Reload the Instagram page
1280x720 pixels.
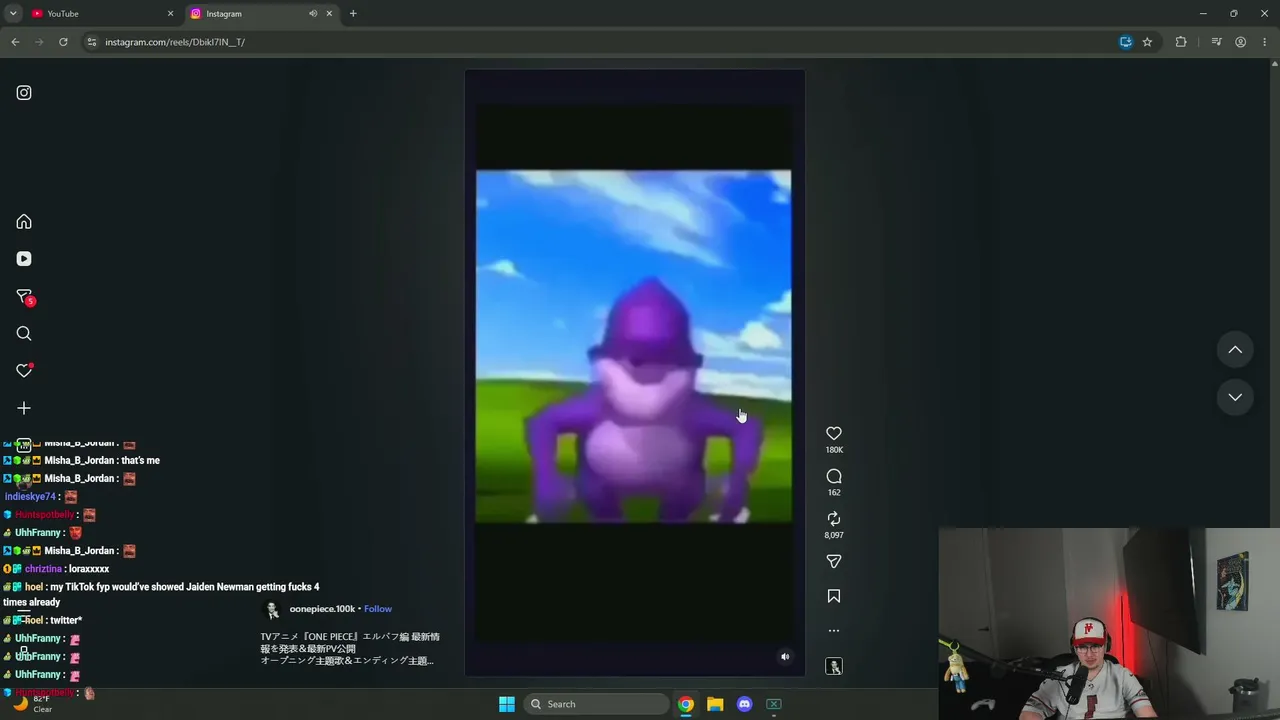pos(63,42)
